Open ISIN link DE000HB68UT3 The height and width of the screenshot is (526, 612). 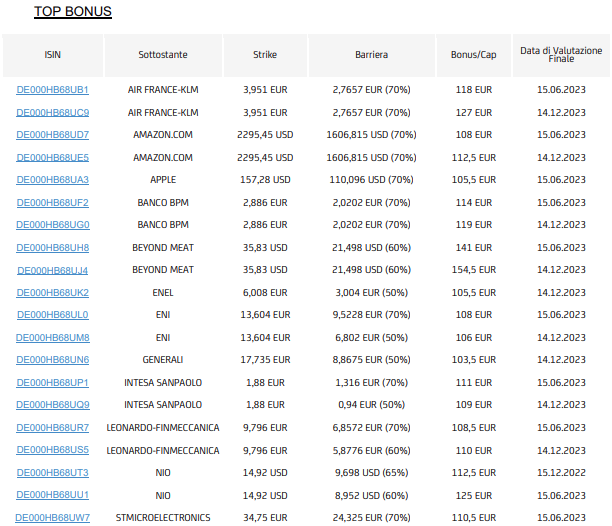pyautogui.click(x=53, y=473)
